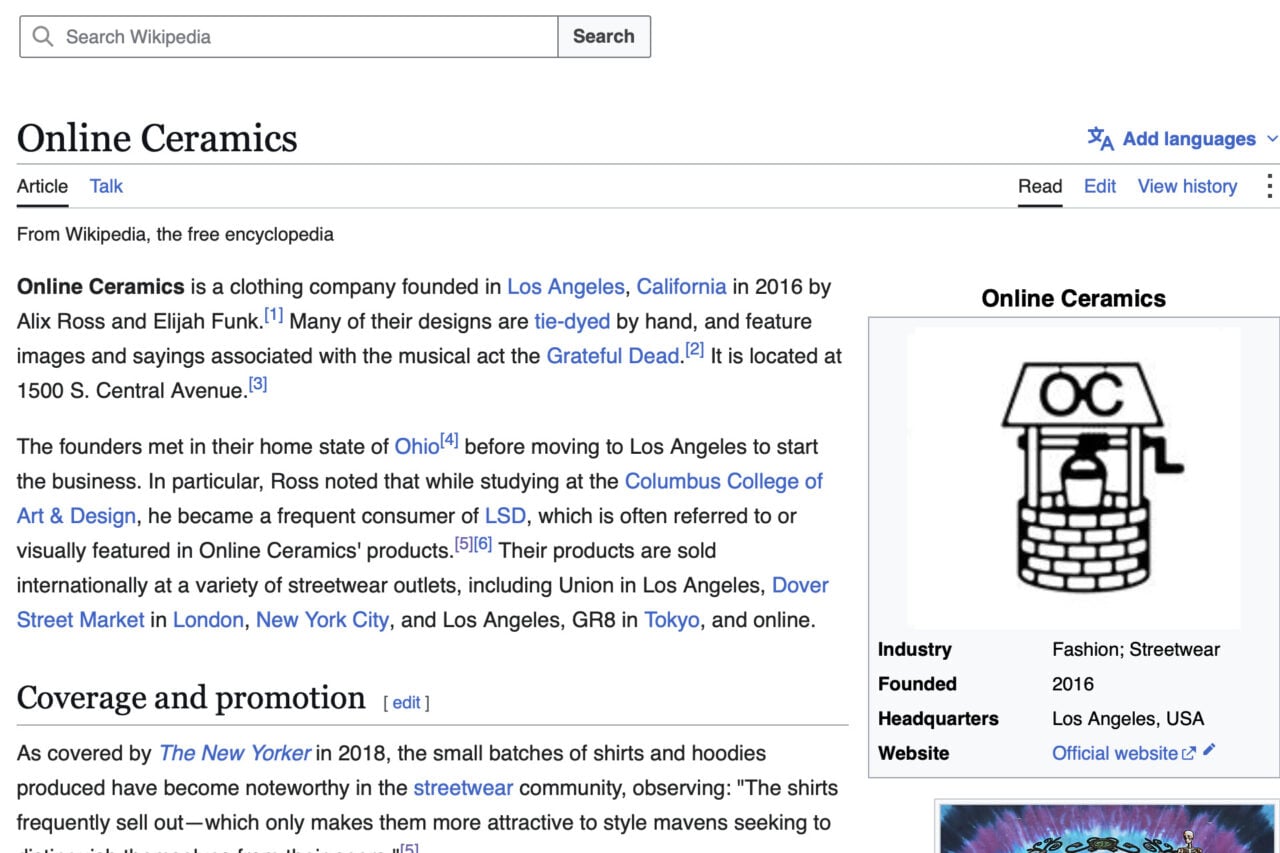Click citation reference [3]

click(x=258, y=384)
